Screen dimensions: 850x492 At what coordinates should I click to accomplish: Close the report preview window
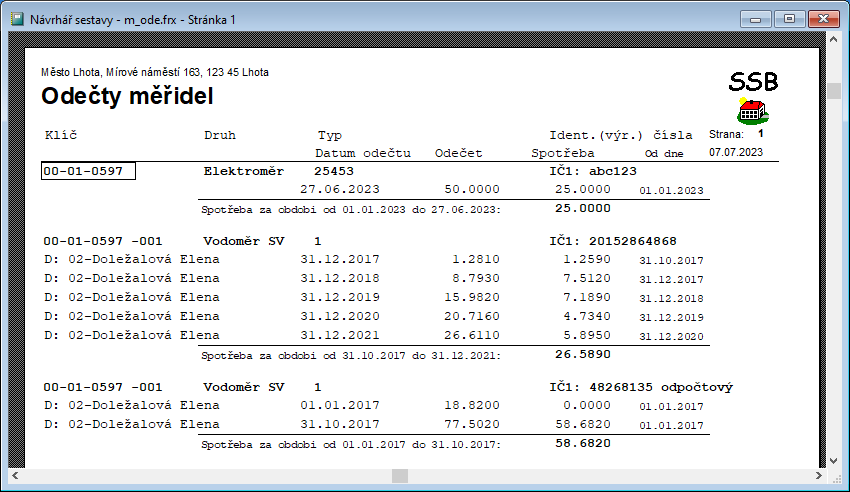coord(823,18)
